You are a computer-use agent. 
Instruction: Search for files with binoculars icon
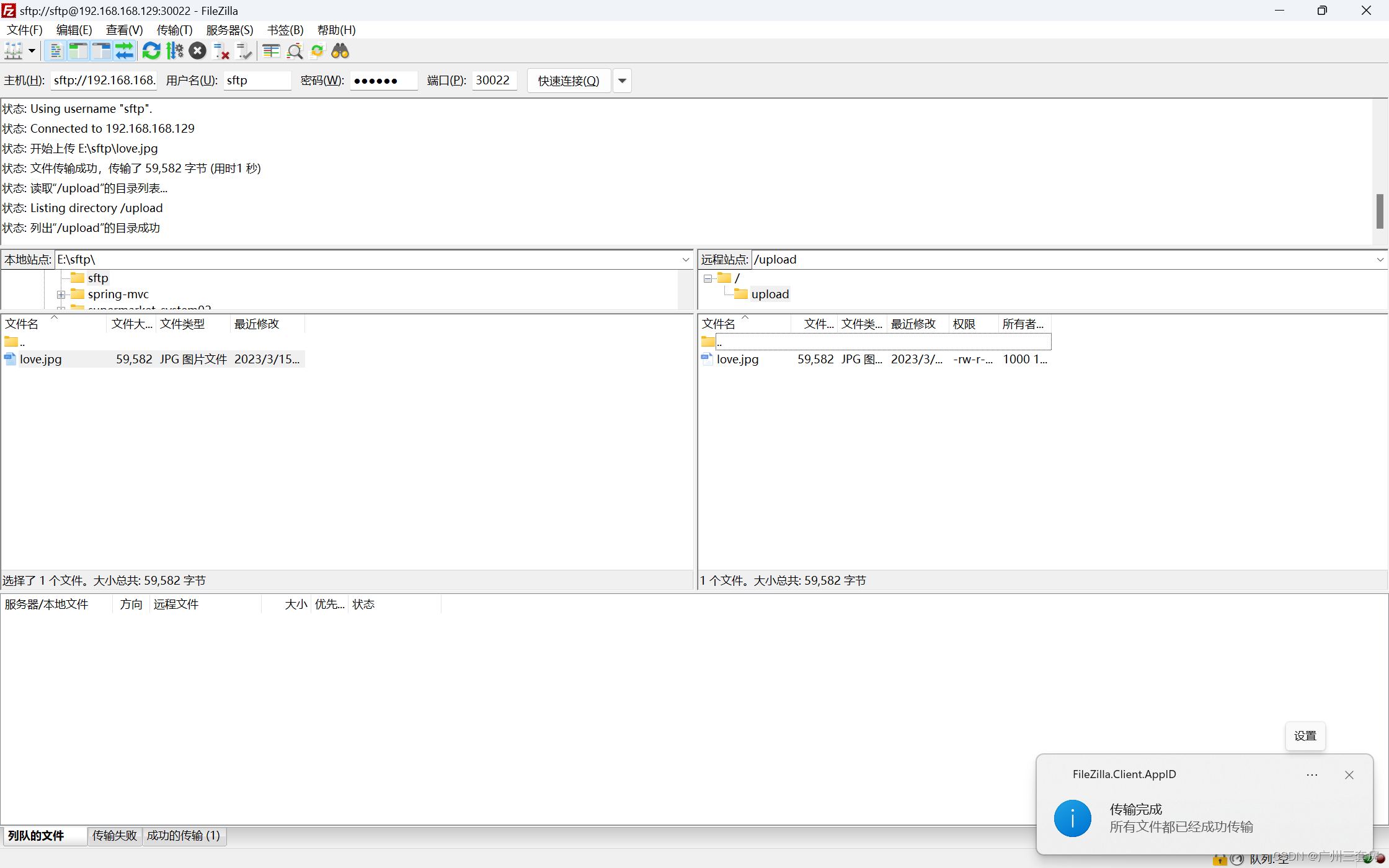pos(340,51)
